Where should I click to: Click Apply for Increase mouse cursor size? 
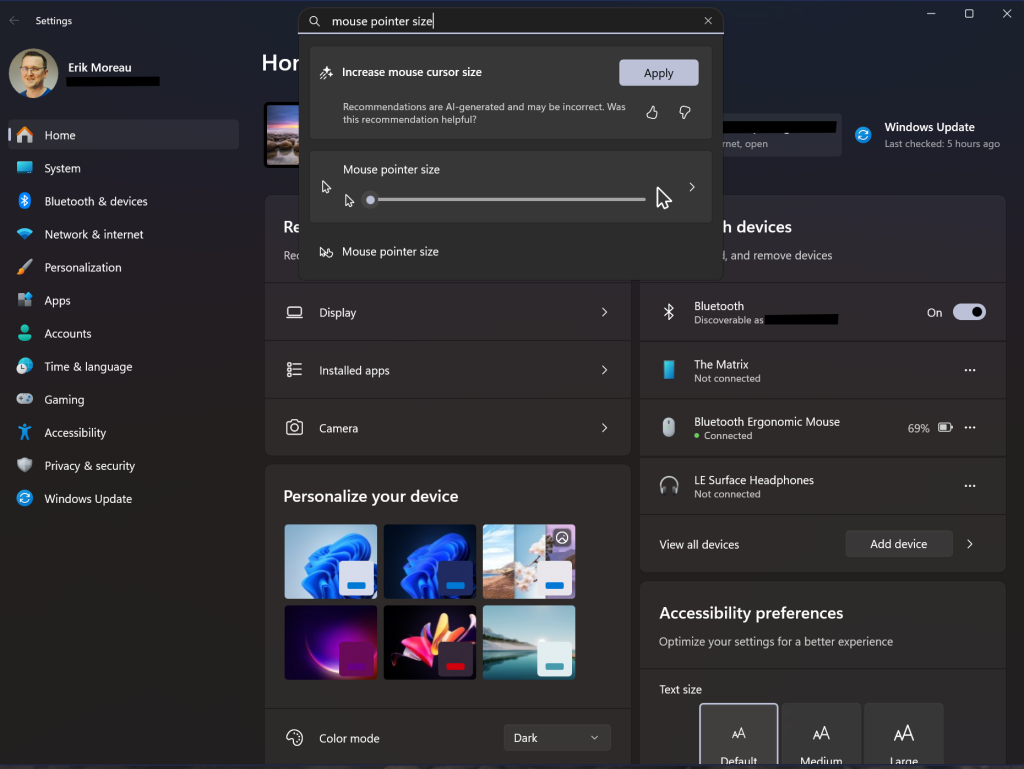point(658,73)
